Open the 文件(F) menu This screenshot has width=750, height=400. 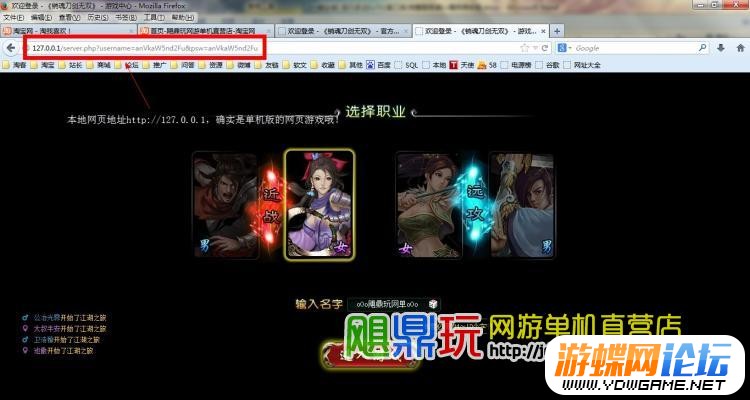click(13, 17)
